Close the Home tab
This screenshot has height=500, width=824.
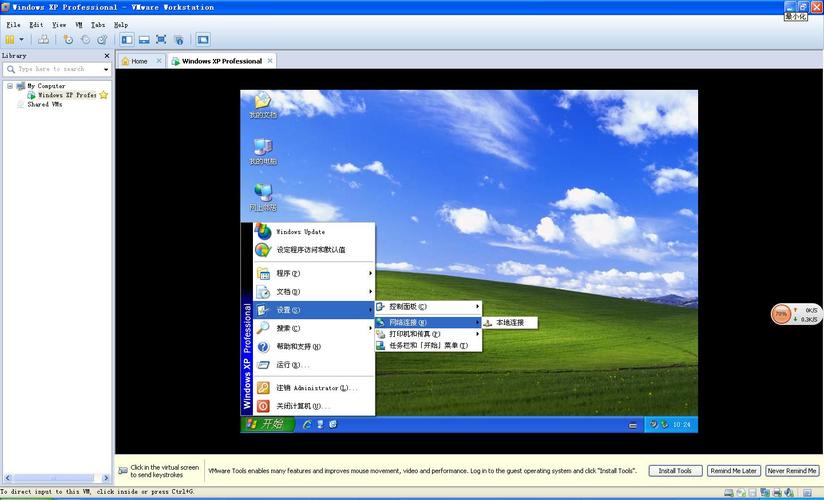pyautogui.click(x=159, y=61)
